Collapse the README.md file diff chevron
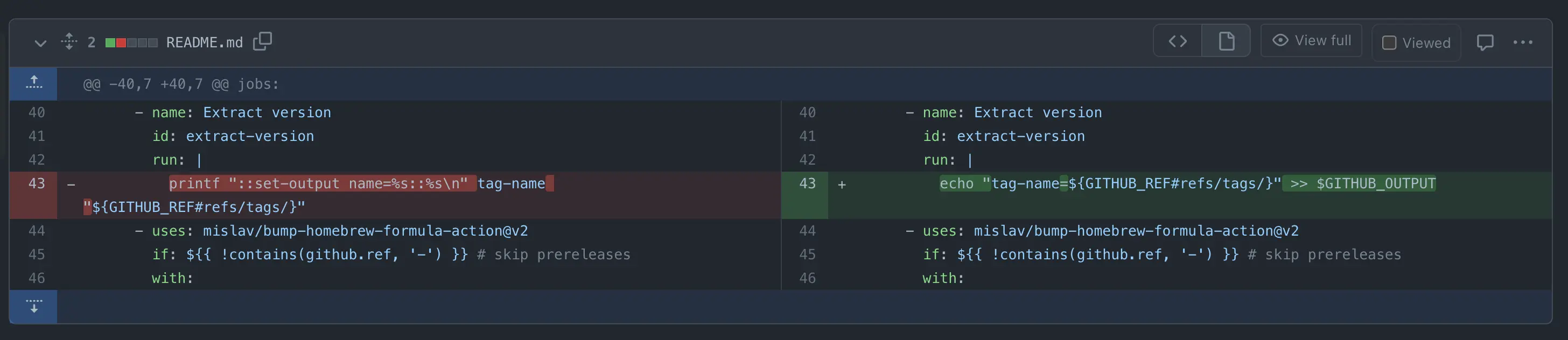The image size is (1568, 340). click(40, 42)
